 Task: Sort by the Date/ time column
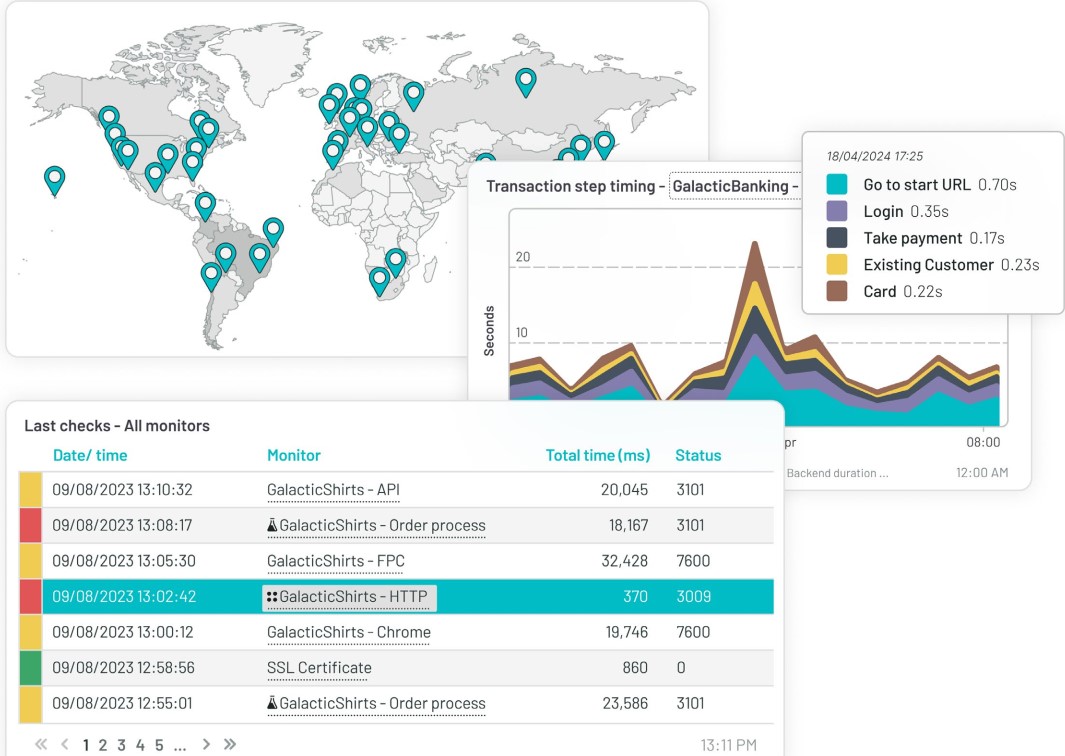[90, 455]
